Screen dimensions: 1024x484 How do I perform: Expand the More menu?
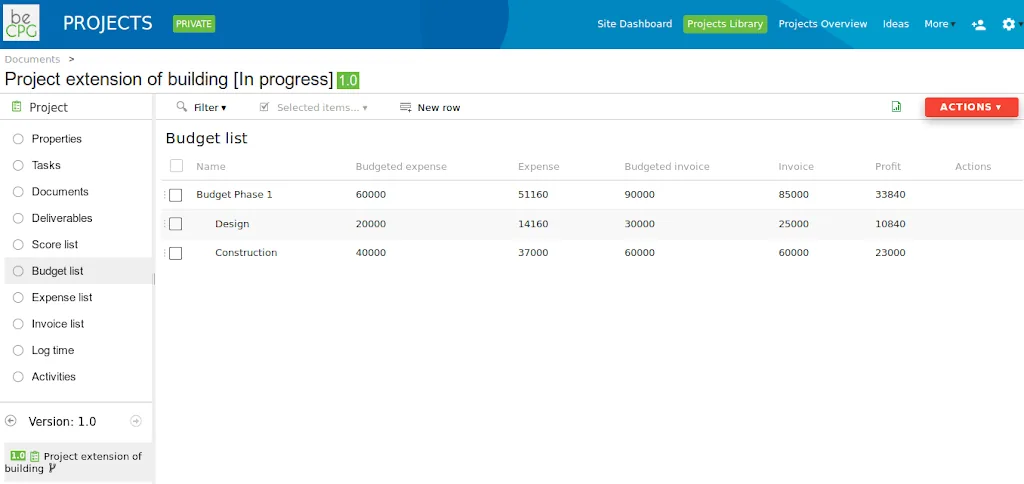pos(939,24)
